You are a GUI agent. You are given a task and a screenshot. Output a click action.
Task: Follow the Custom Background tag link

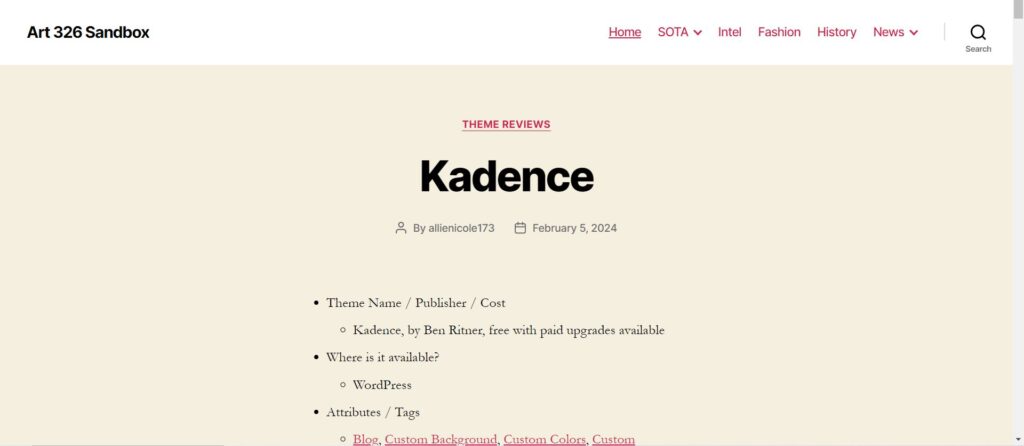click(440, 439)
